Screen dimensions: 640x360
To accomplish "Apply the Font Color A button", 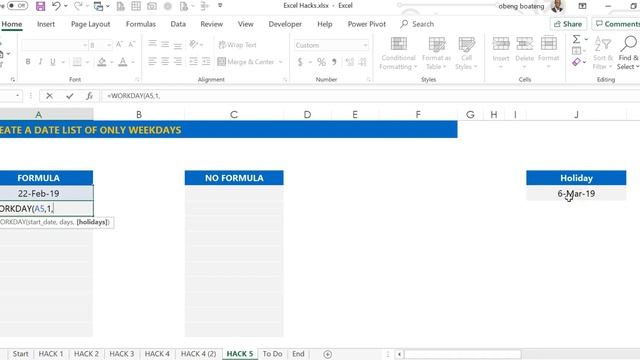I will point(122,62).
